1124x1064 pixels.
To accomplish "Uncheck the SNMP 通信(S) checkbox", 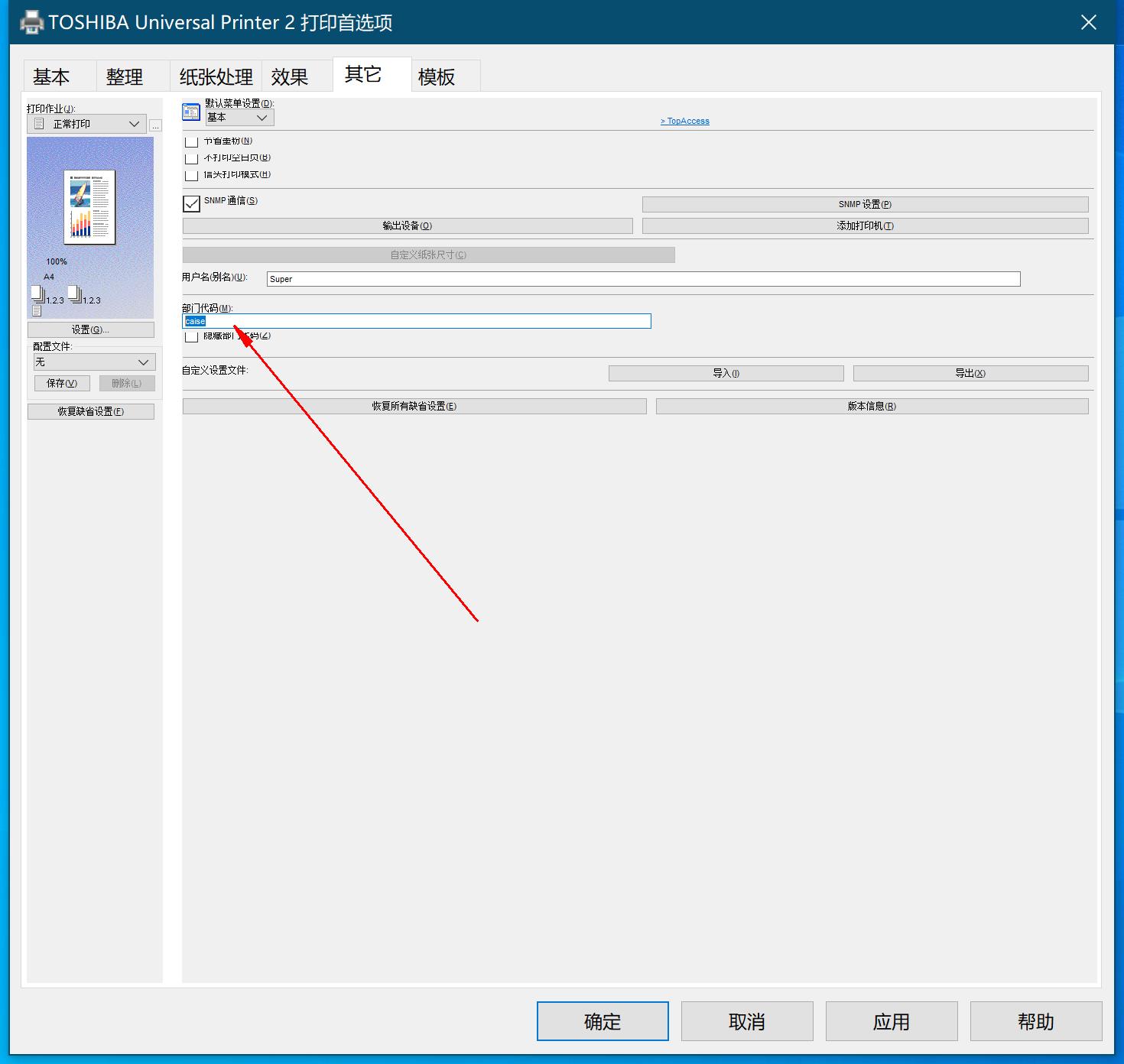I will click(x=191, y=203).
